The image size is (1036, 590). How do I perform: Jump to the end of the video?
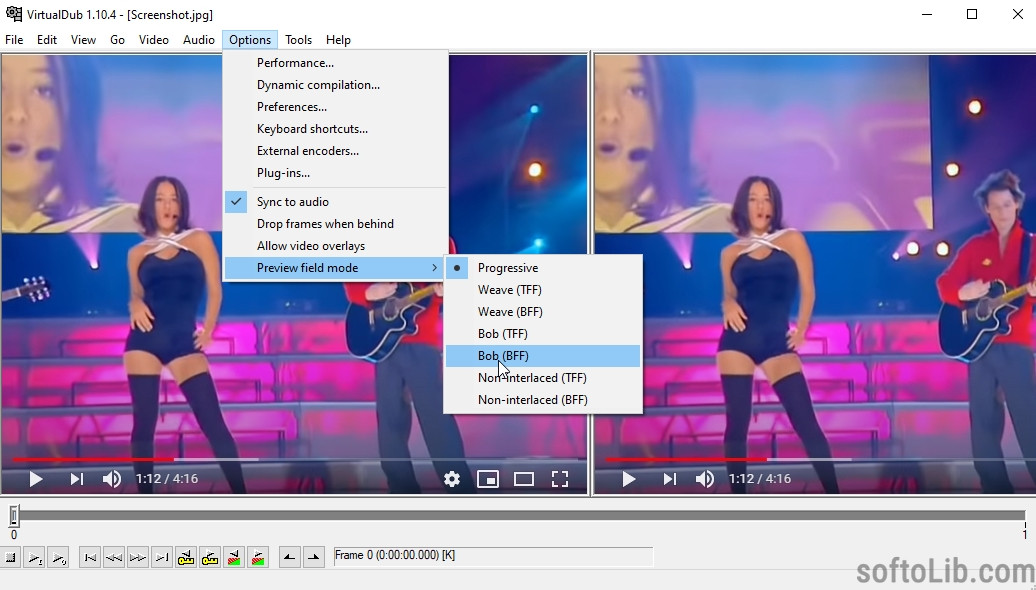coord(162,558)
